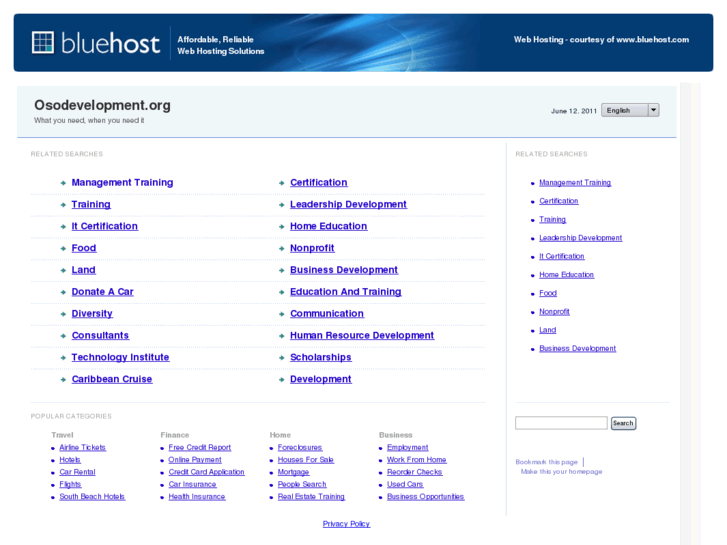The height and width of the screenshot is (545, 727).
Task: Follow the main Food link
Action: pyautogui.click(x=84, y=248)
